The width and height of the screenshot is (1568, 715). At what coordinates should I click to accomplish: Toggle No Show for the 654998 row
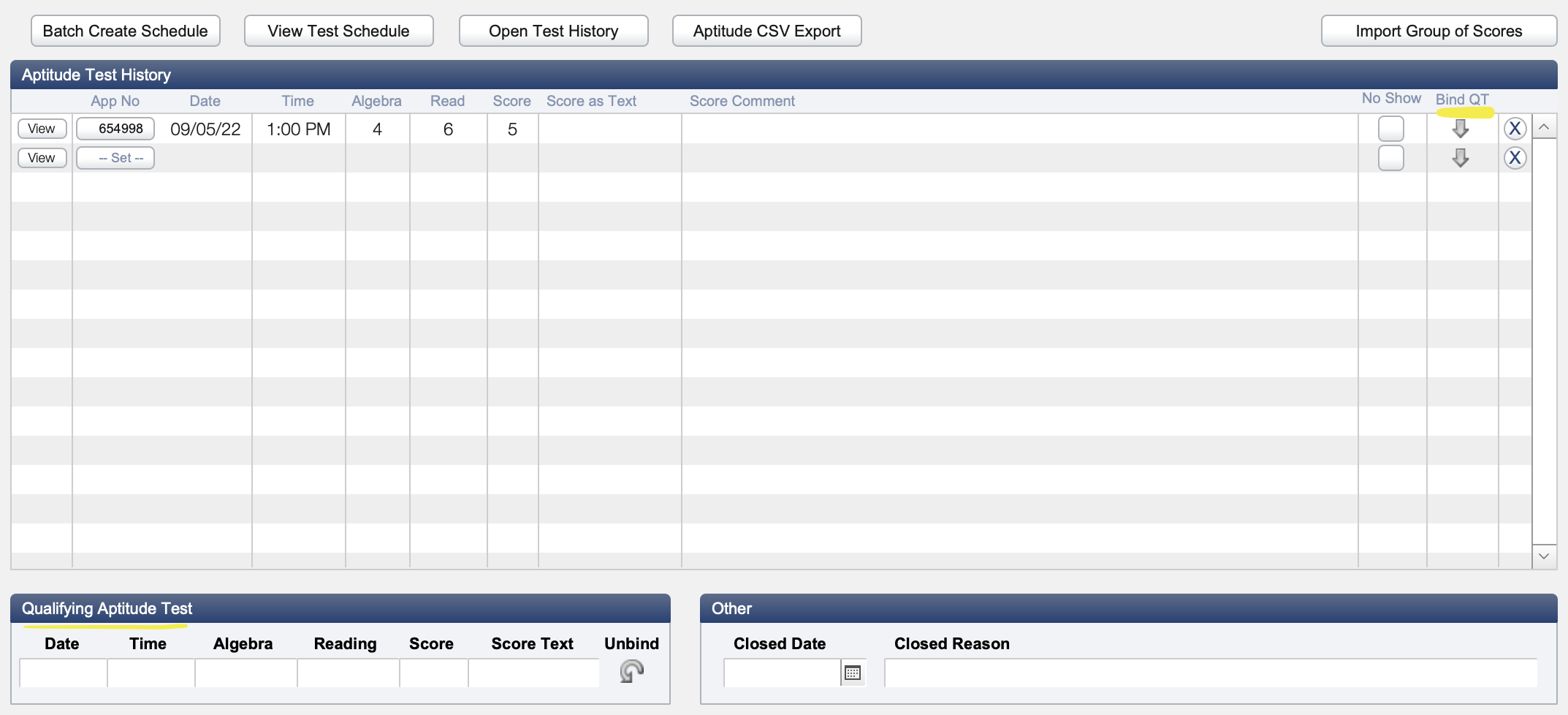pyautogui.click(x=1390, y=129)
